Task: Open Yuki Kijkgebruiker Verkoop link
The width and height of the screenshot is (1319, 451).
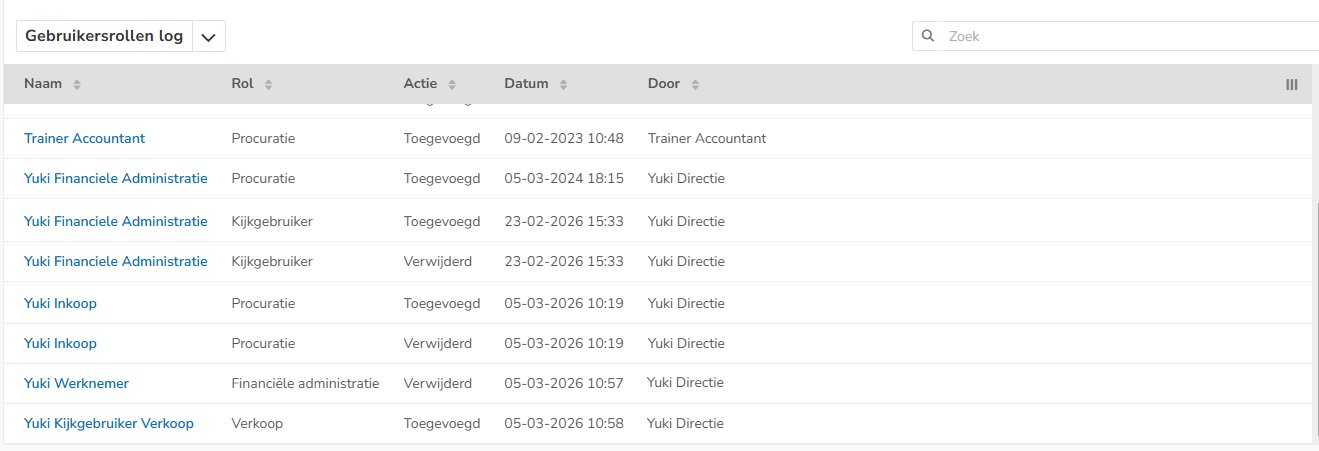Action: point(108,423)
